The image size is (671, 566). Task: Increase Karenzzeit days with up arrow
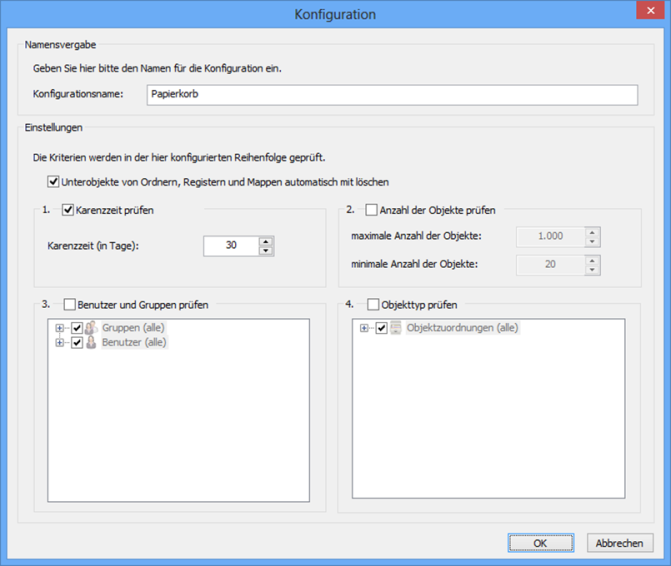tap(266, 240)
